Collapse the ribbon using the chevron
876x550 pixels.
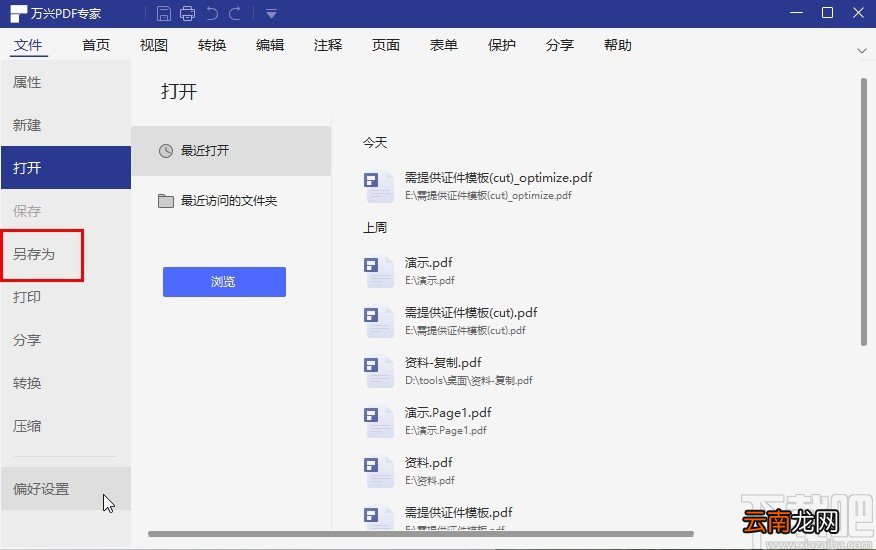(x=861, y=50)
